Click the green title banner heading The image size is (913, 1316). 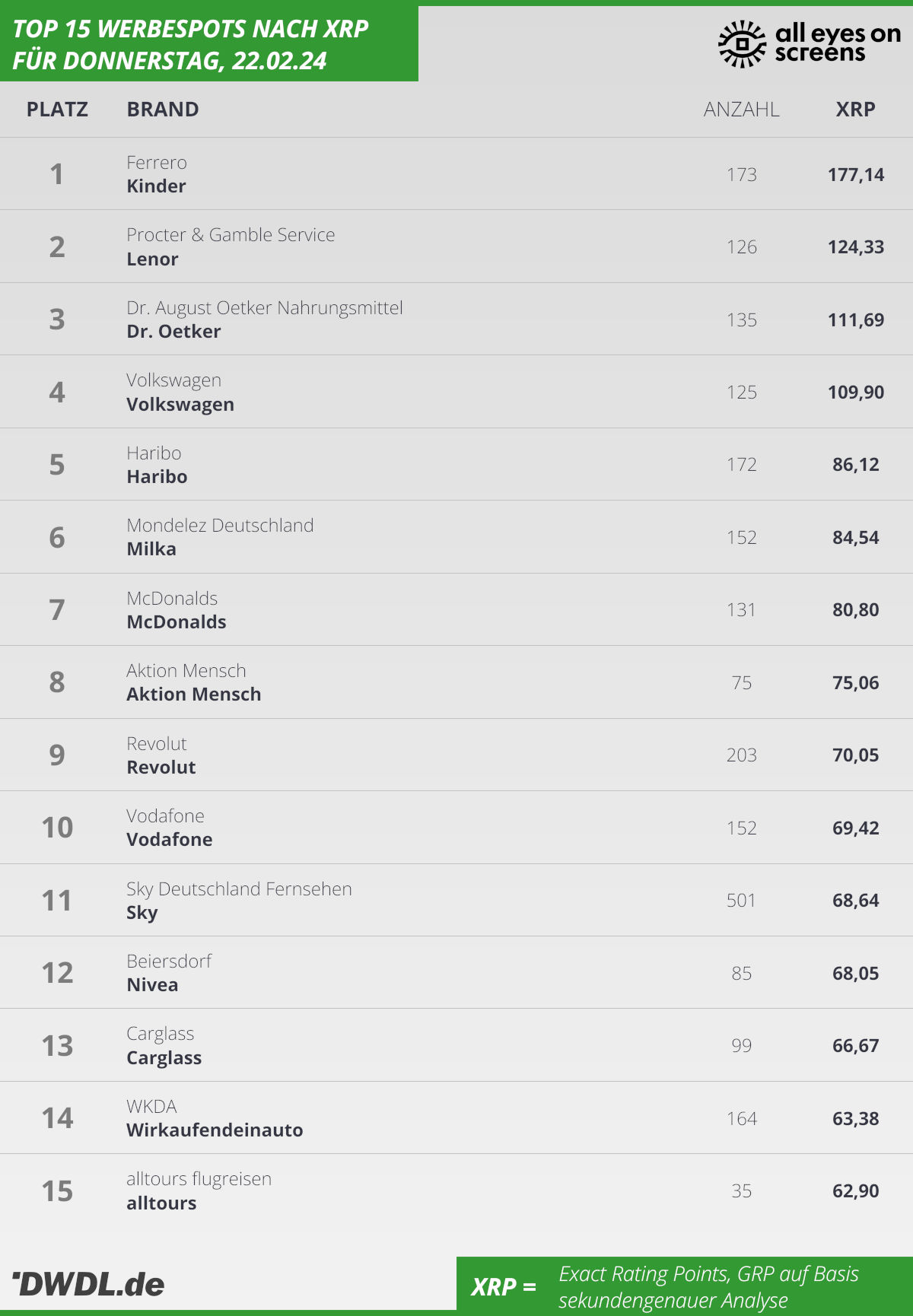pos(191,44)
